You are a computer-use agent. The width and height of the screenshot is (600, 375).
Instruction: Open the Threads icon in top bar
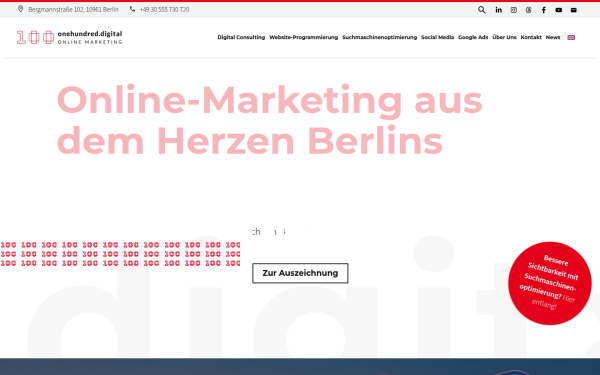528,10
